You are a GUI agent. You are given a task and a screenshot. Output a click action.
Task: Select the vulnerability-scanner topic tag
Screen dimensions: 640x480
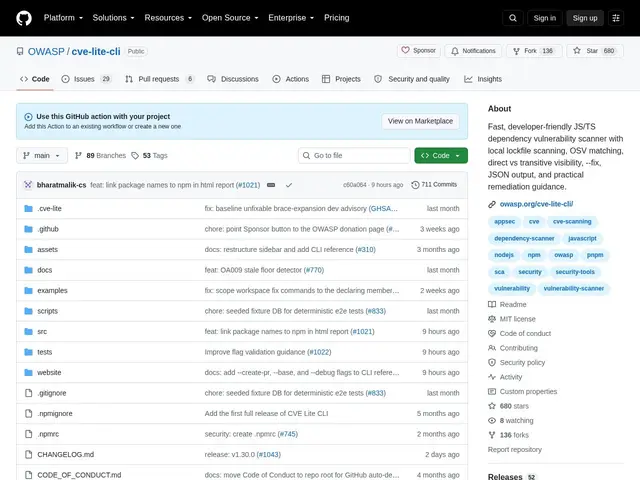(x=573, y=289)
